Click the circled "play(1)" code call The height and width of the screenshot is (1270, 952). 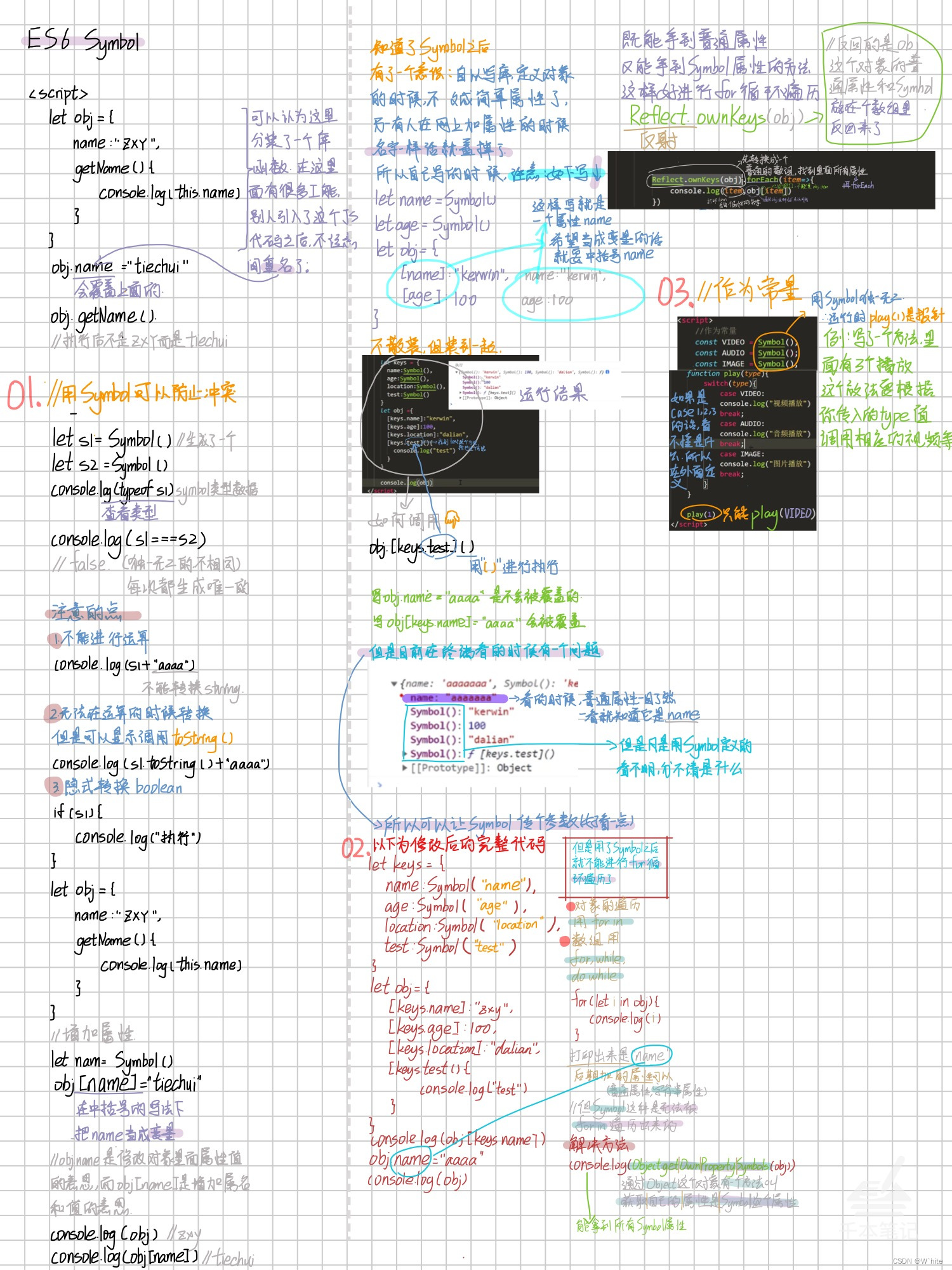700,514
